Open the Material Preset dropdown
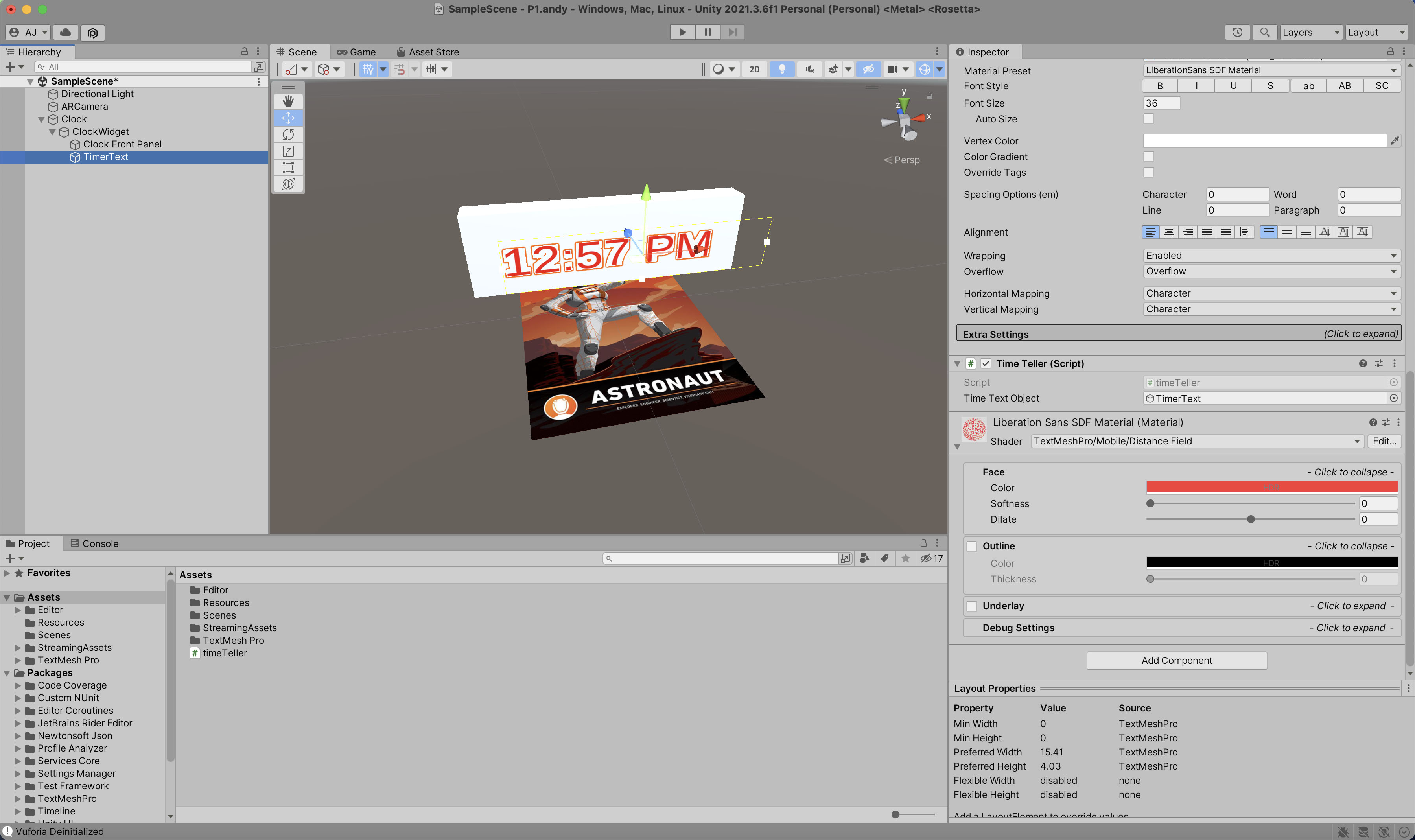Screen dimensions: 1415x840 (1272, 70)
